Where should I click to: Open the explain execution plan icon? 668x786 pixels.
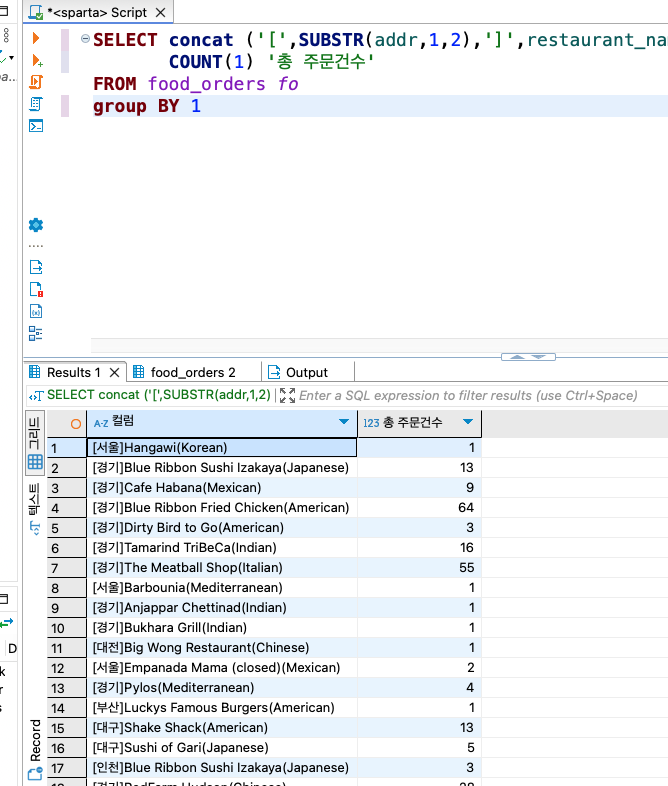coord(36,104)
